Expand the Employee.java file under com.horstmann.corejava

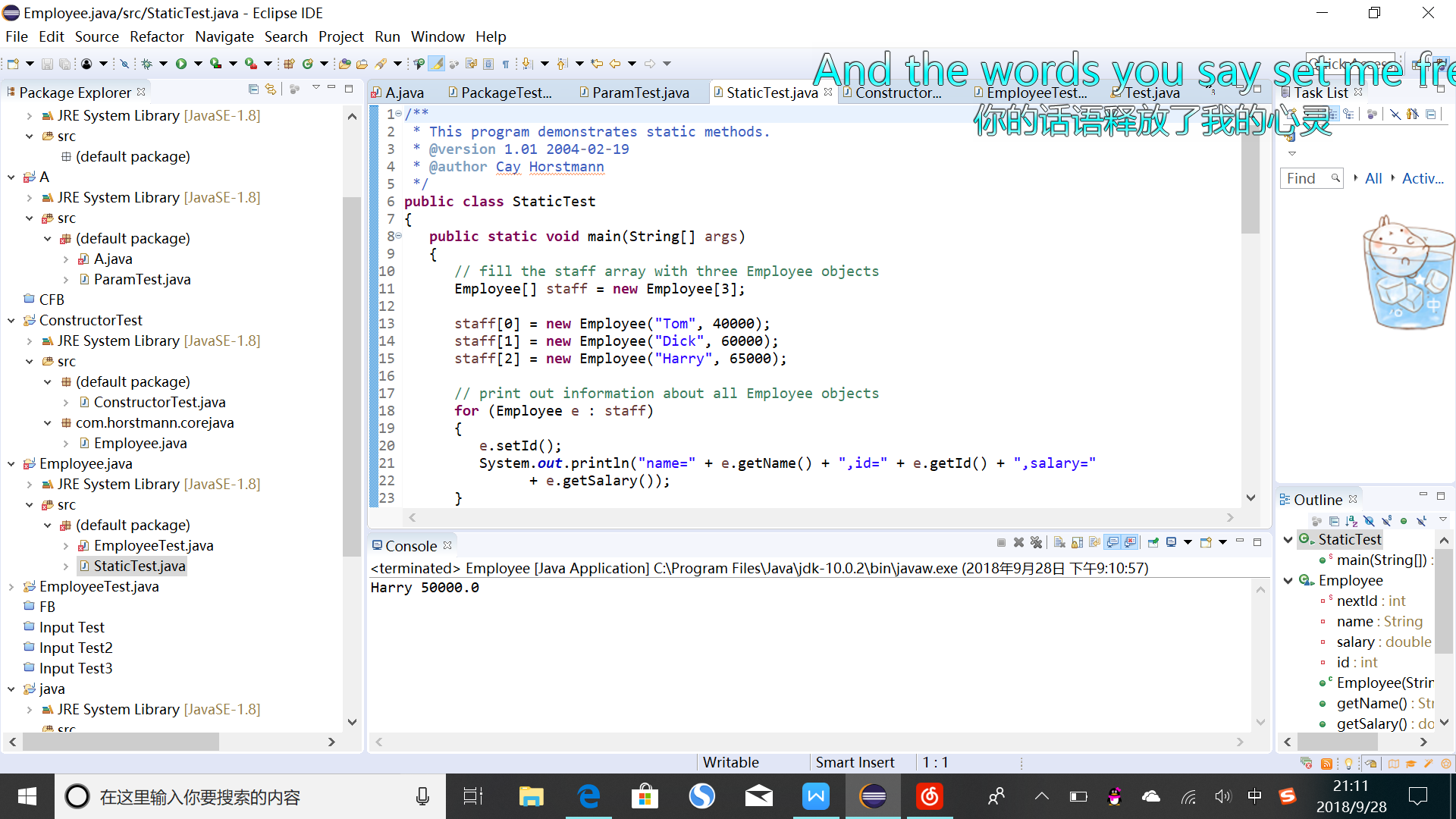[65, 444]
